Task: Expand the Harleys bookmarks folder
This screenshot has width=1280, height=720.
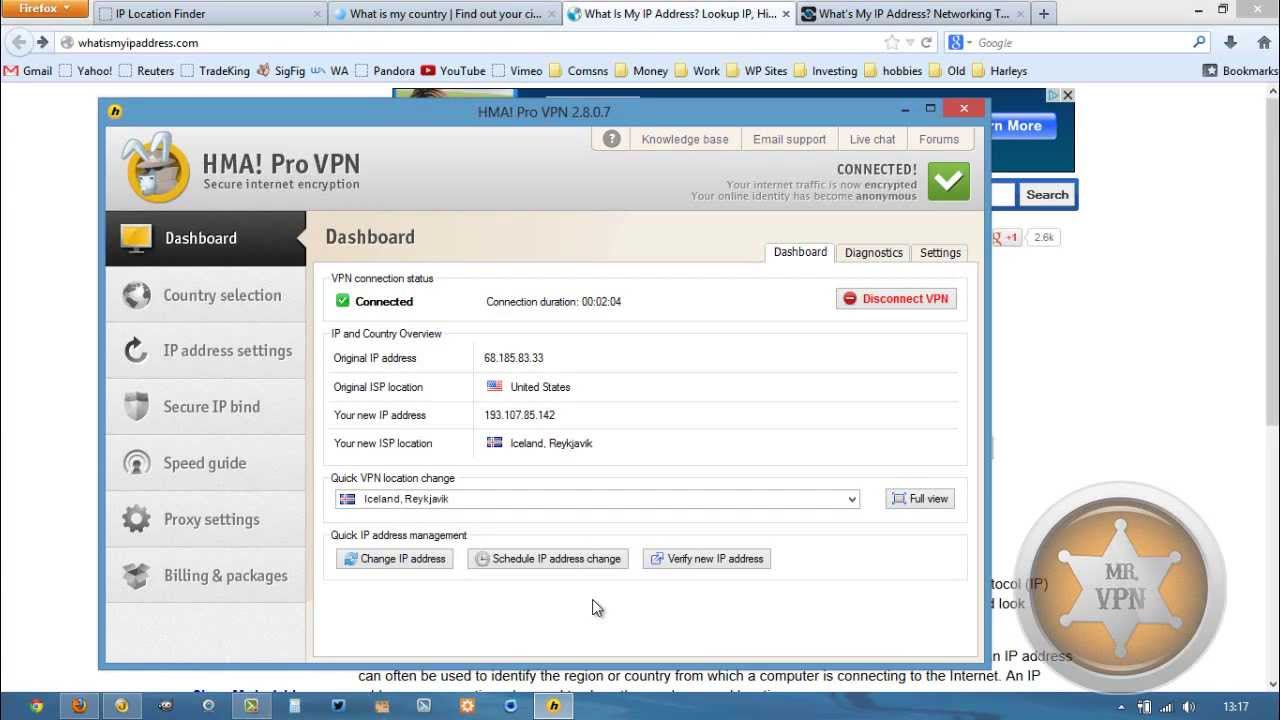Action: point(999,71)
